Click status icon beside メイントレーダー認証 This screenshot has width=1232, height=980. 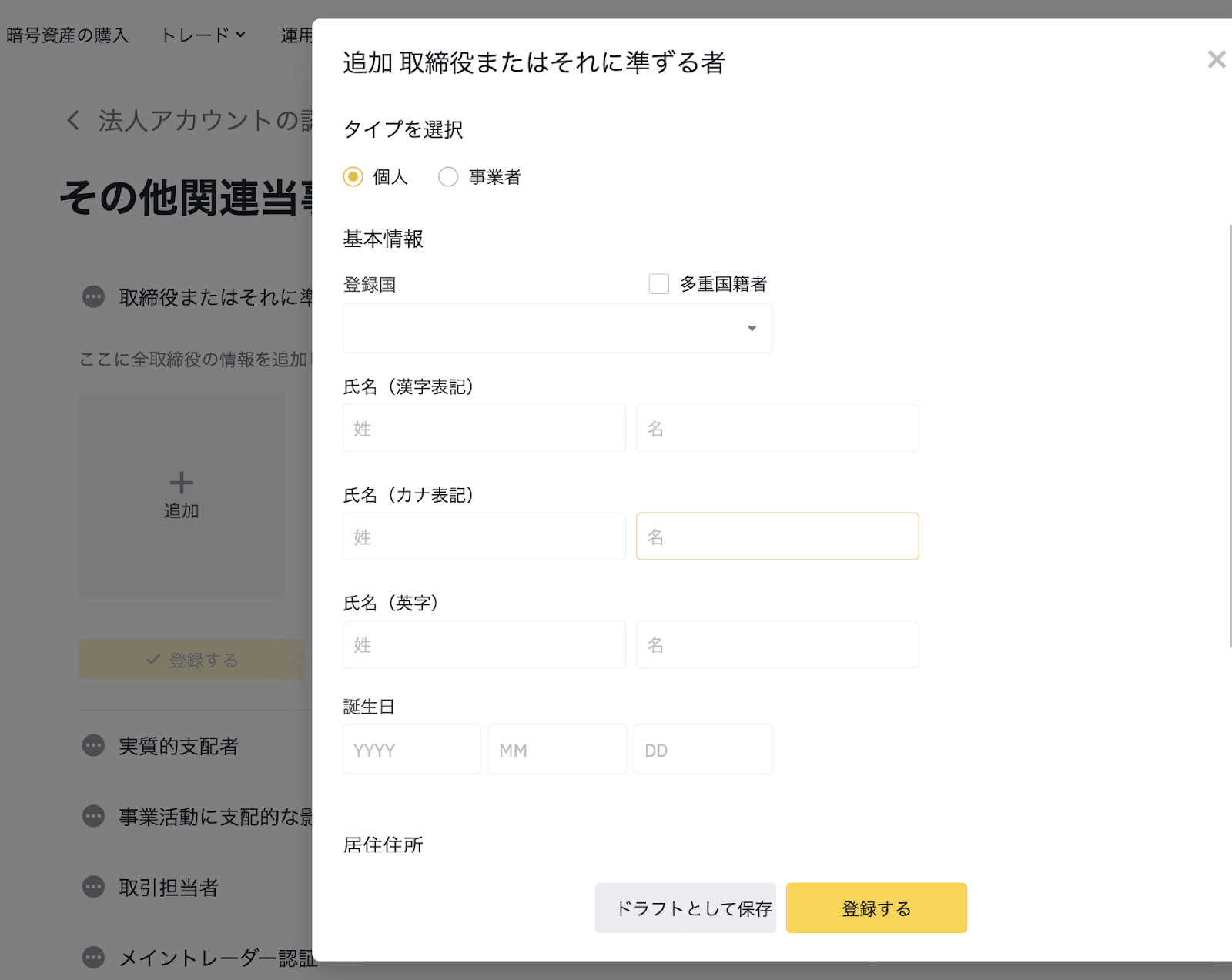pyautogui.click(x=93, y=957)
